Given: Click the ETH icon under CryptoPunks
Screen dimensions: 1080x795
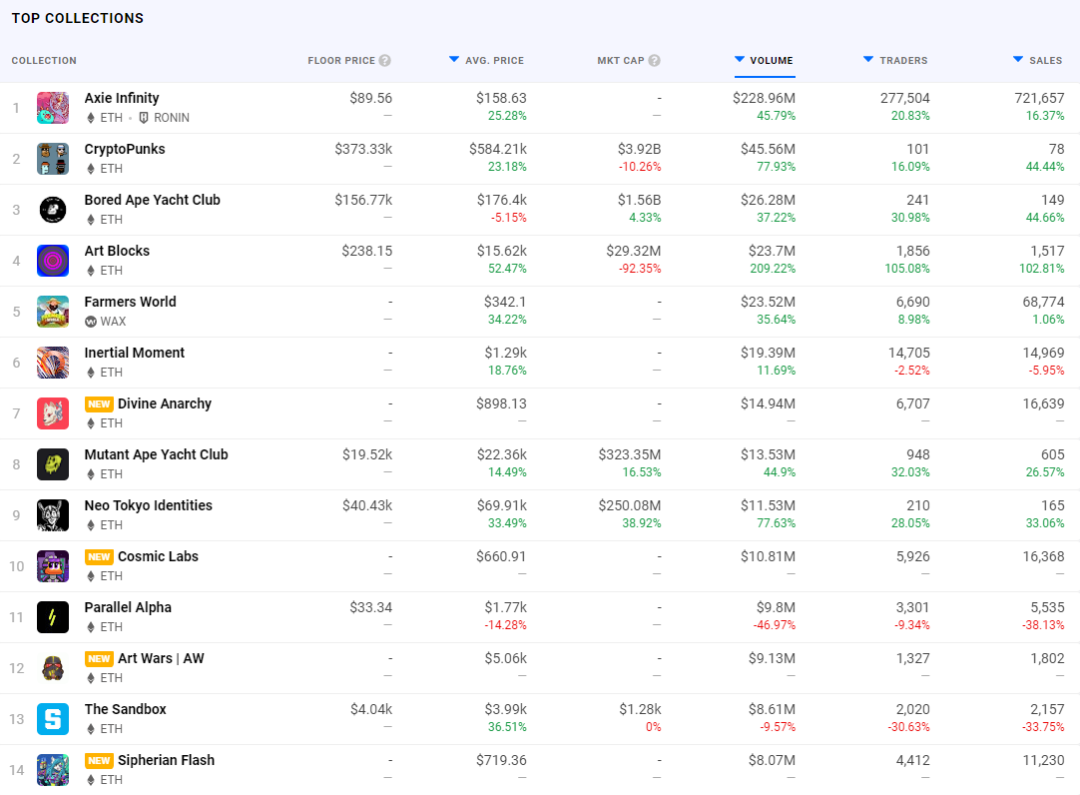Looking at the screenshot, I should pos(90,169).
